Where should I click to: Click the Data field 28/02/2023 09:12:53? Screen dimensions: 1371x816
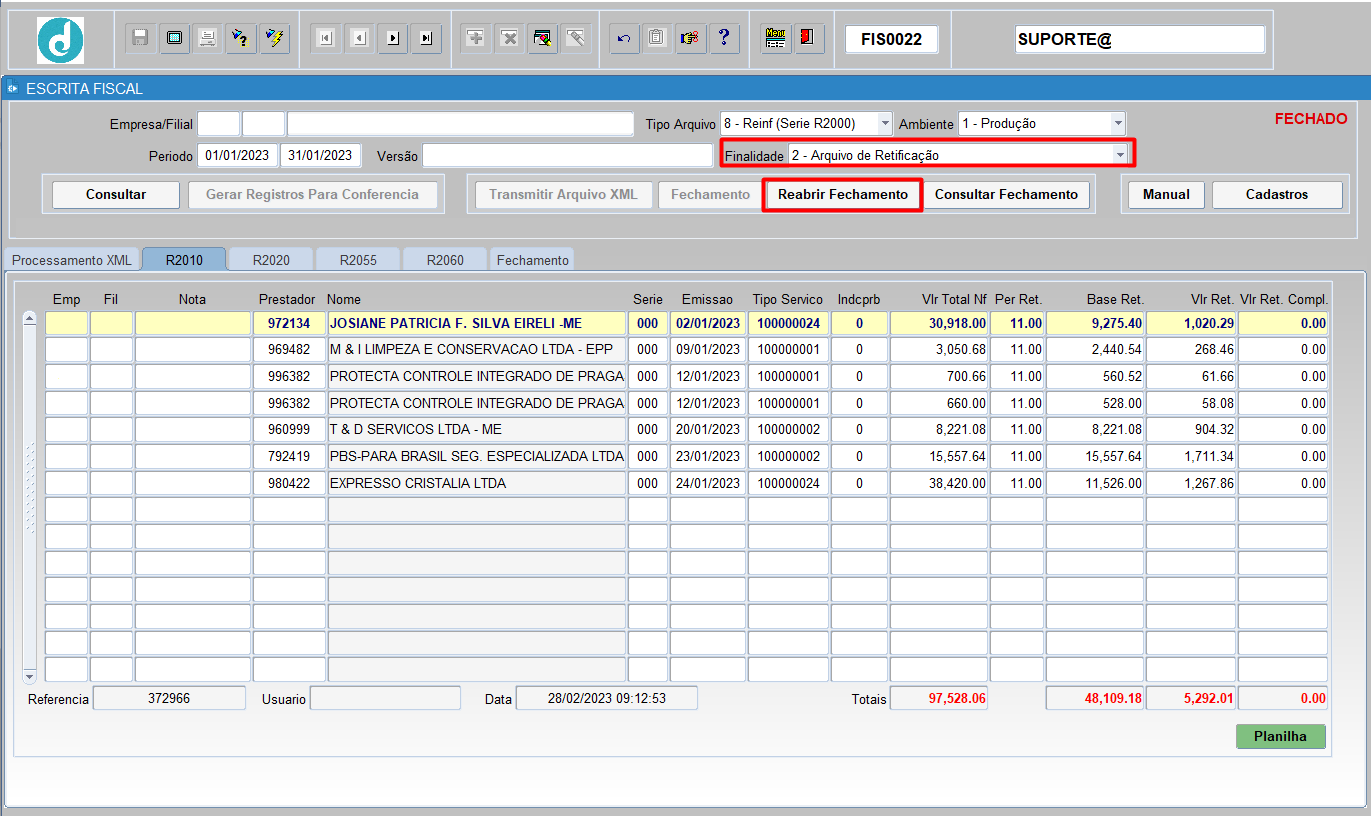[607, 698]
